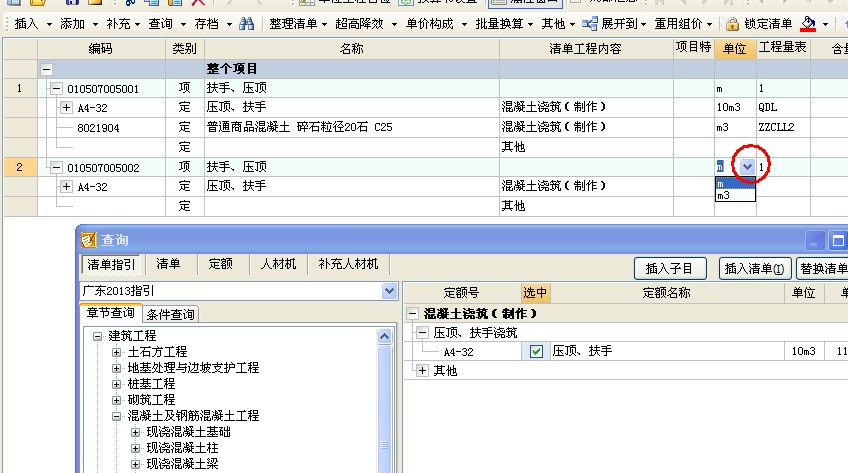Expand A4-32 under item 010507005001
The height and width of the screenshot is (473, 848).
point(66,108)
